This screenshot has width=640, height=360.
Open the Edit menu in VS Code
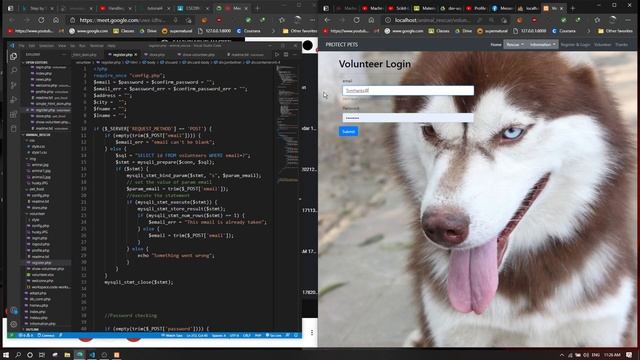click(32, 46)
